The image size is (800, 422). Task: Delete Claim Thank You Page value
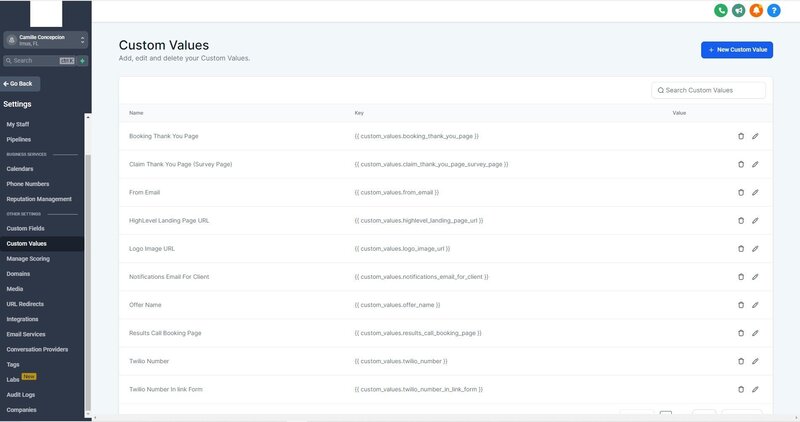pos(741,164)
